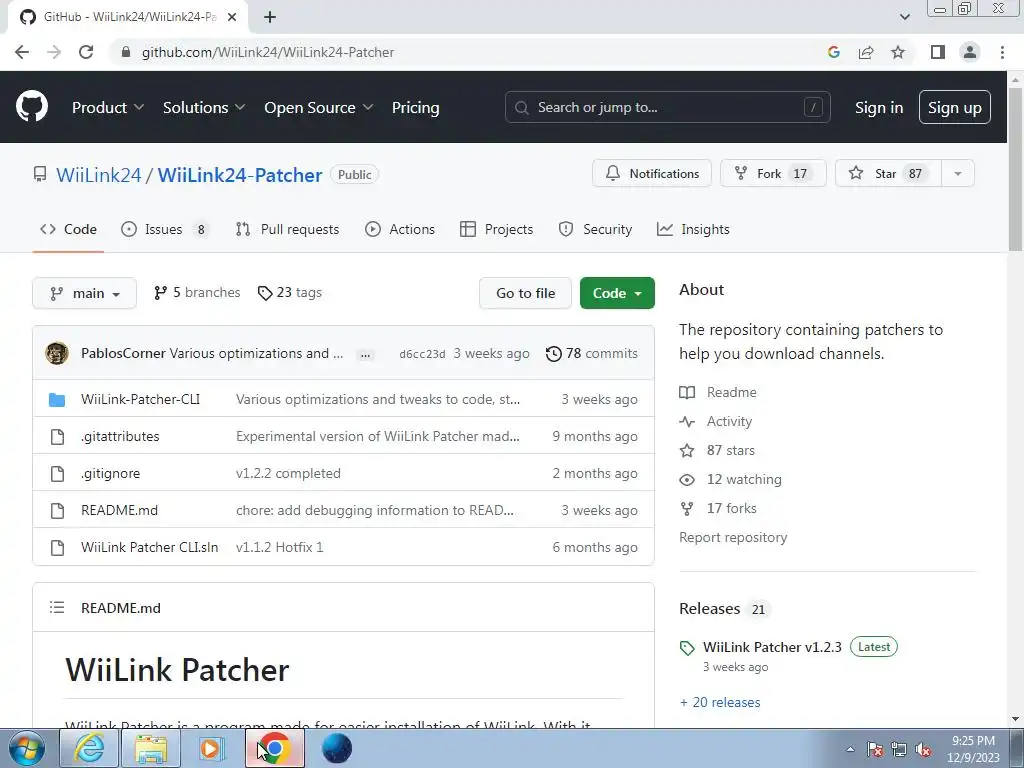This screenshot has width=1024, height=768.
Task: Click the WiiLink-Patcher-CLI folder icon
Action: [x=57, y=400]
